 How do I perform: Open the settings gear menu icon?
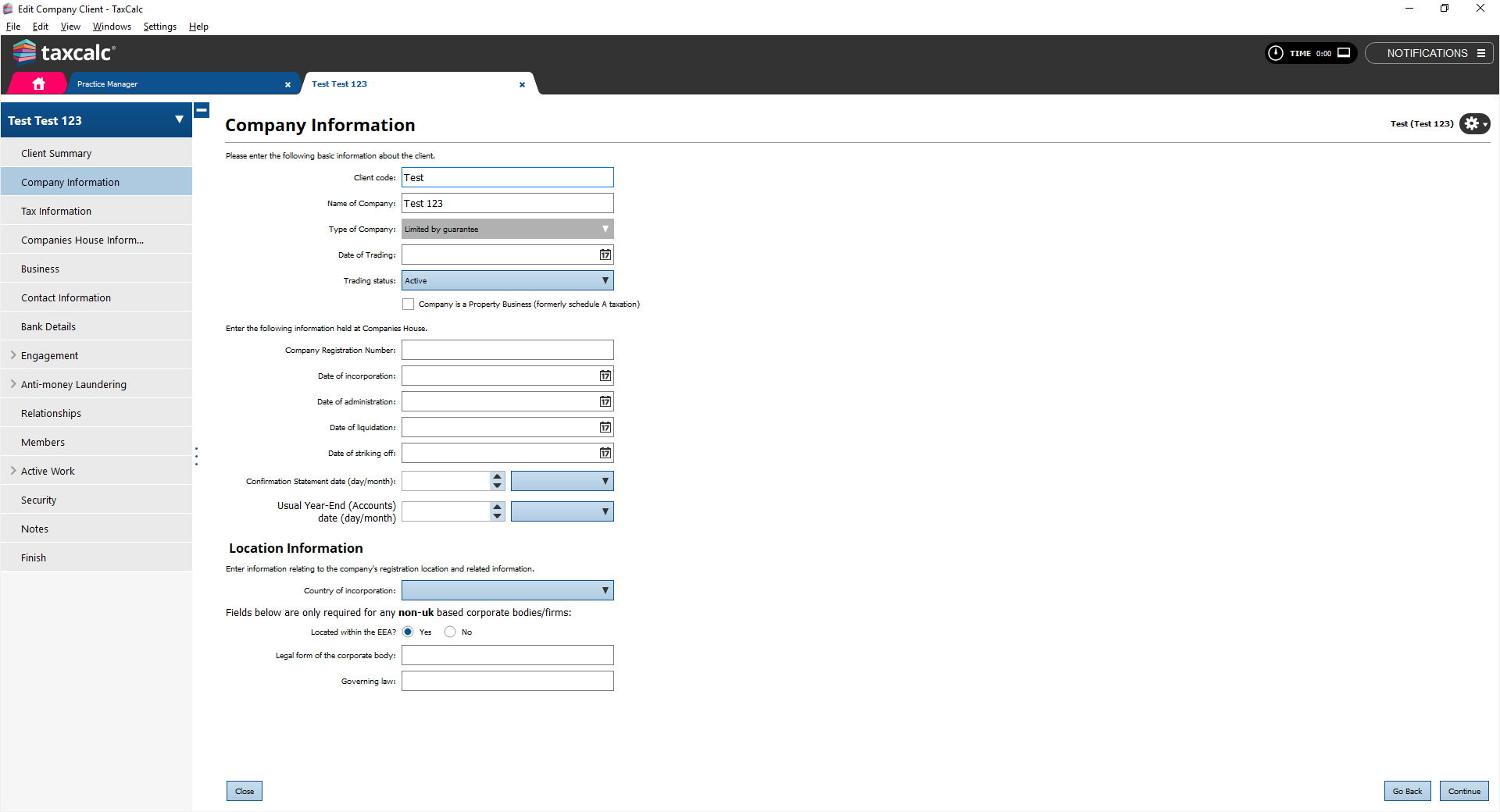[1473, 123]
